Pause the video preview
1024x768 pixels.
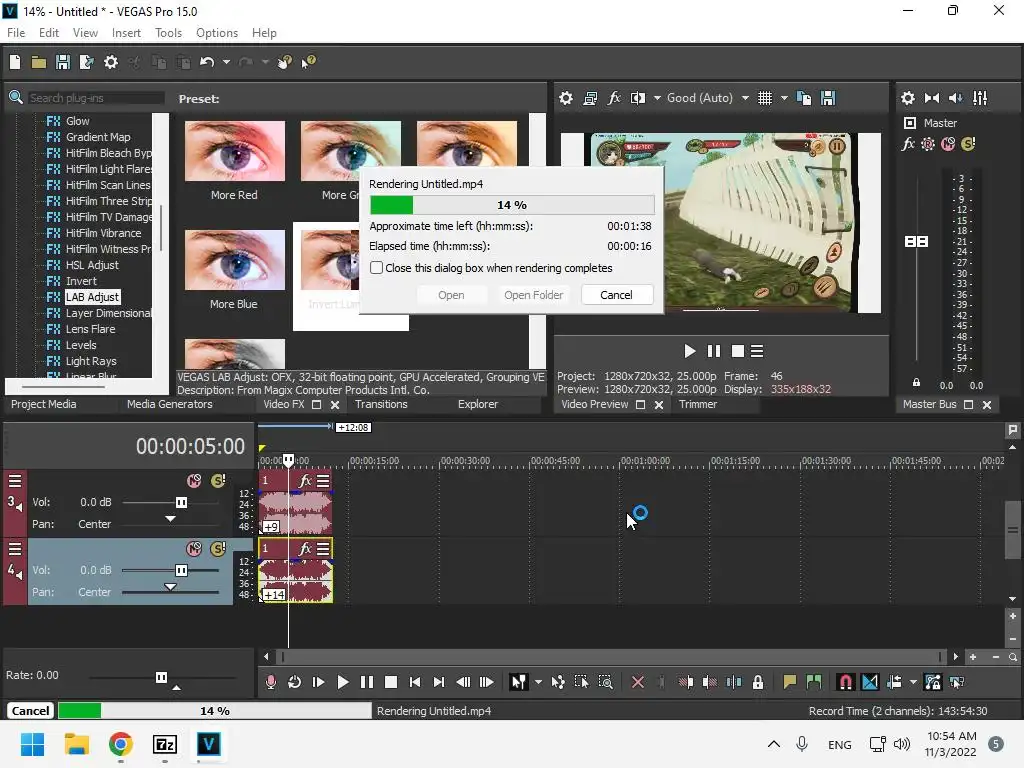(714, 351)
